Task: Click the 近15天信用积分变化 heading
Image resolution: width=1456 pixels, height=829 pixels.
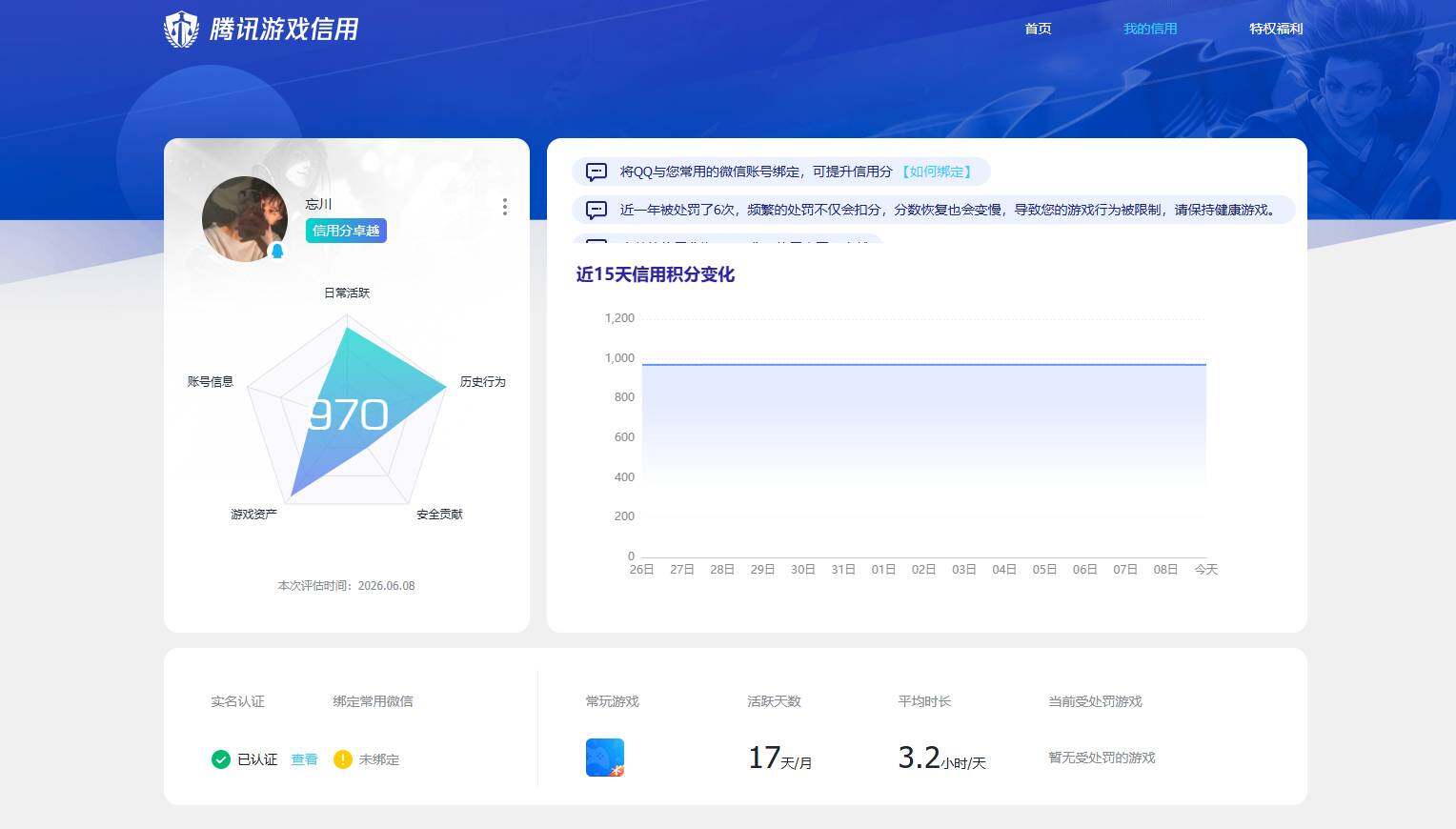Action: point(655,274)
